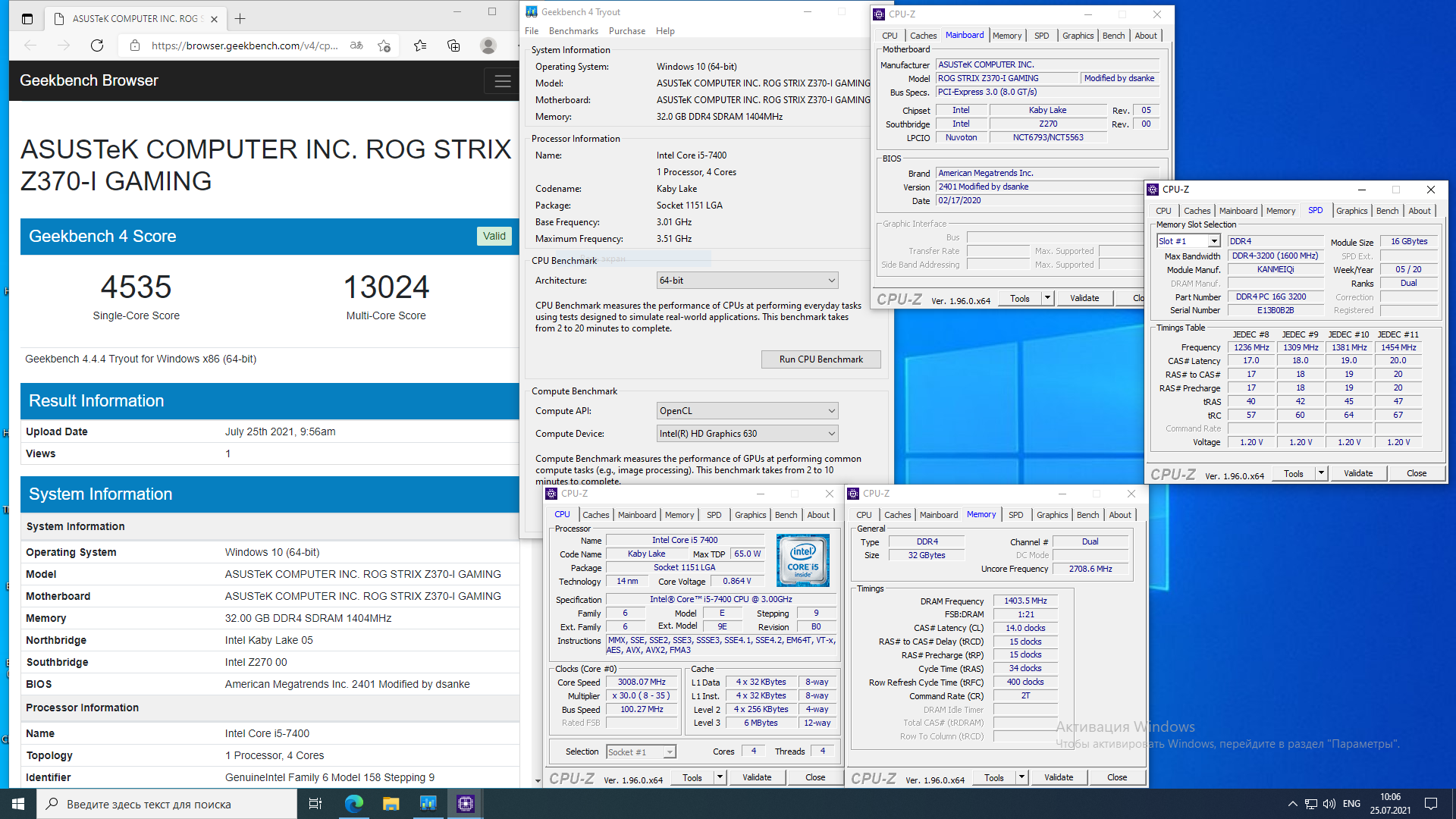Open the Slot #1 memory slot dropdown
Viewport: 1456px width, 819px height.
point(1188,241)
